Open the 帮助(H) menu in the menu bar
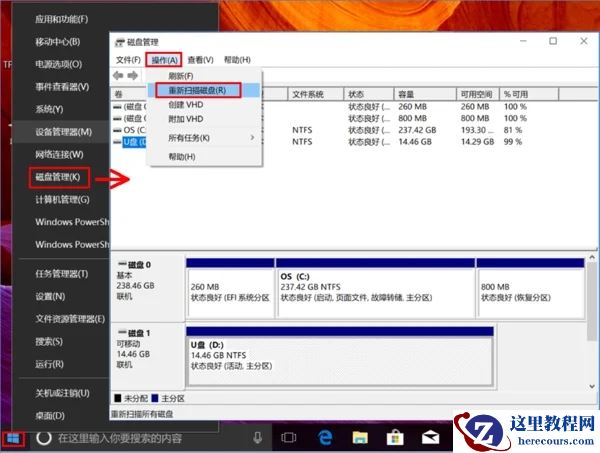Screen dimensions: 600x453 [x=237, y=60]
